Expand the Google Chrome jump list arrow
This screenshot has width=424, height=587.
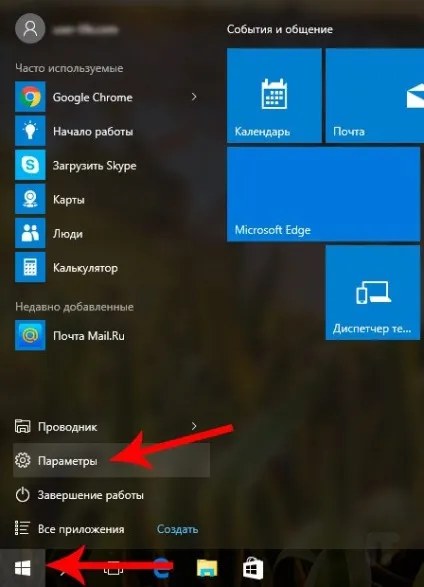click(194, 97)
